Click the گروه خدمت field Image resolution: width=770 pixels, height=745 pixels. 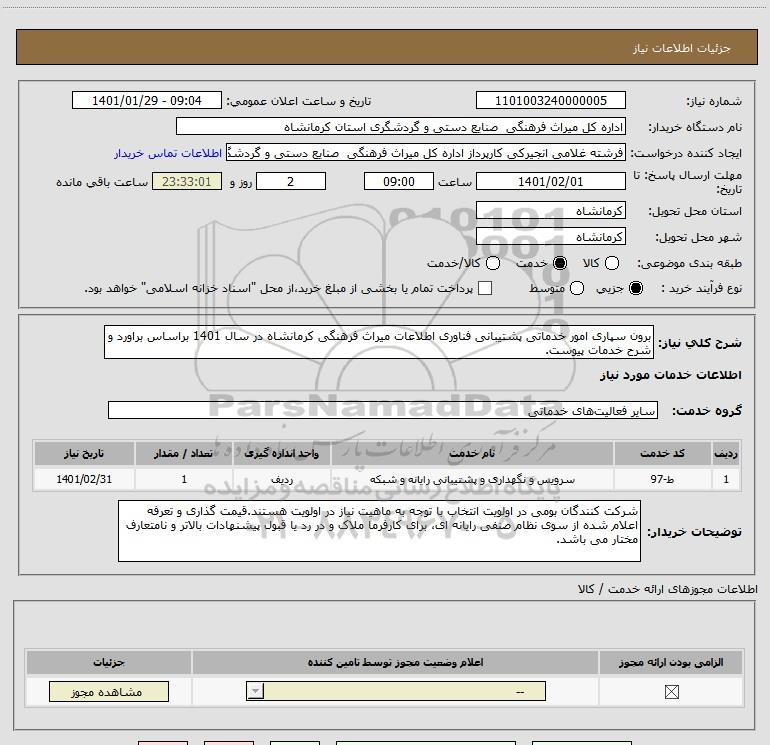383,411
